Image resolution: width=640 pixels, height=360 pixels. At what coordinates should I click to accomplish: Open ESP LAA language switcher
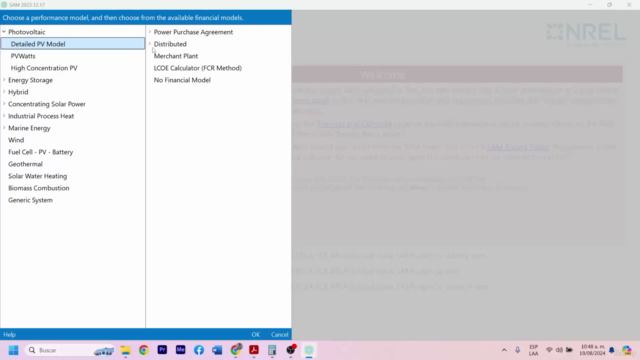(533, 350)
